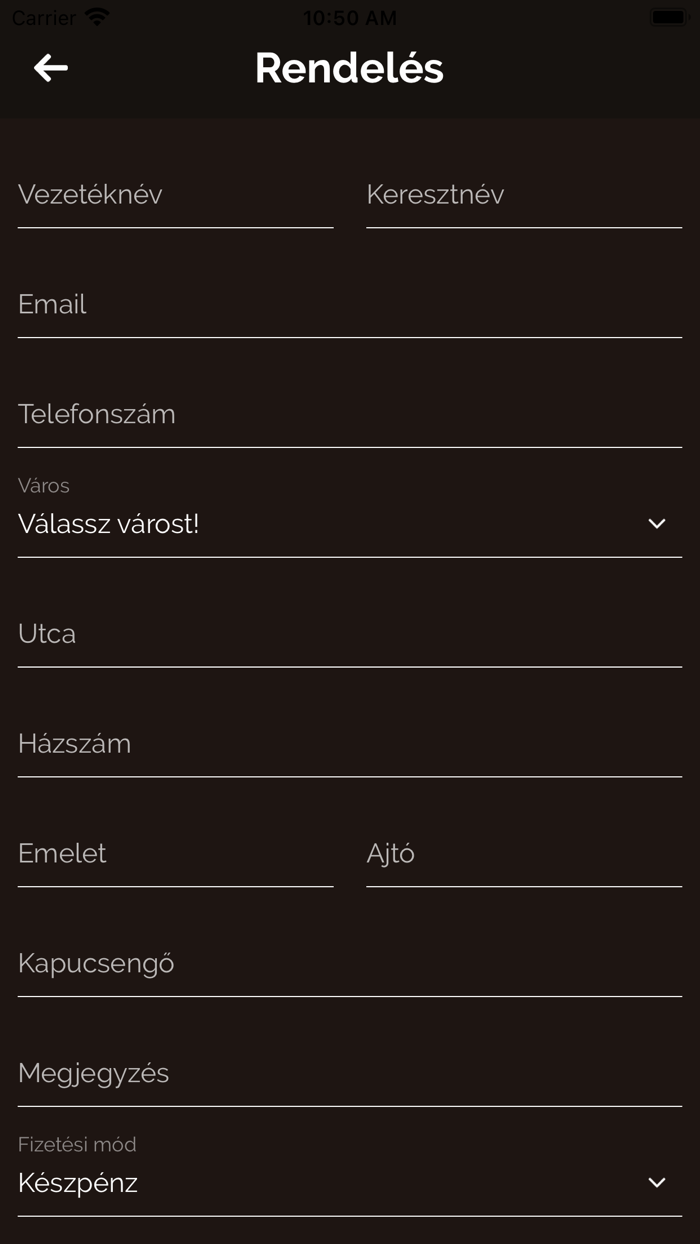Focus the Kapucsengő doorbell field
This screenshot has height=1244, width=700.
tap(349, 964)
